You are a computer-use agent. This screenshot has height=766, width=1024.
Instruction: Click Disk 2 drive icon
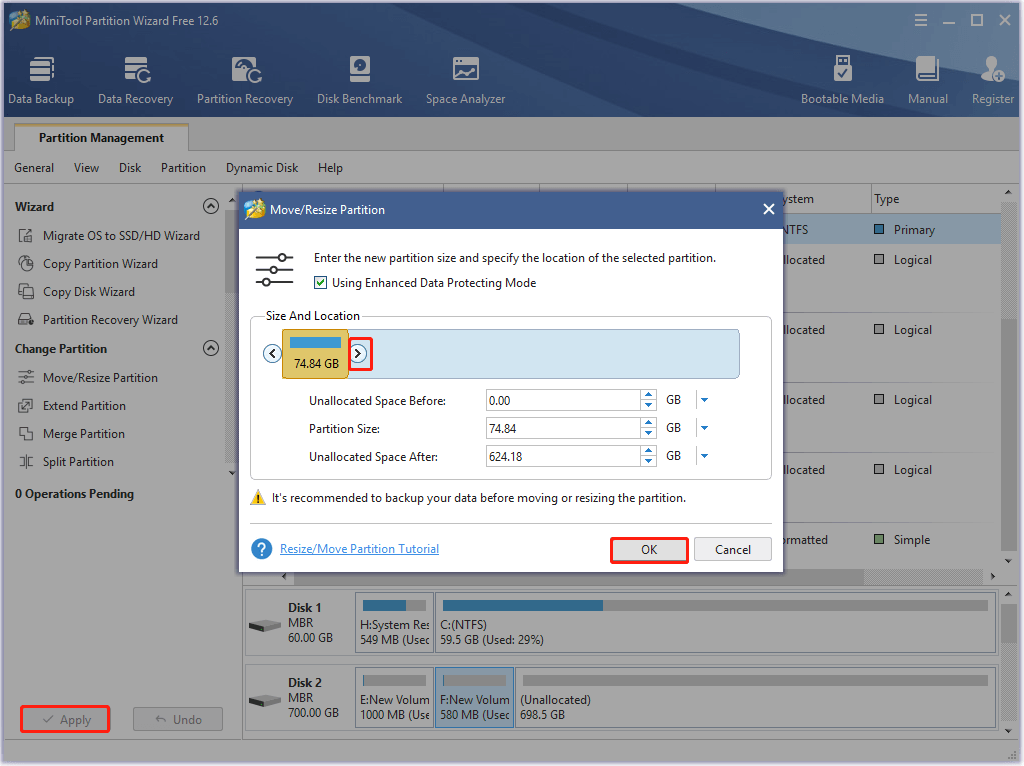(x=264, y=700)
